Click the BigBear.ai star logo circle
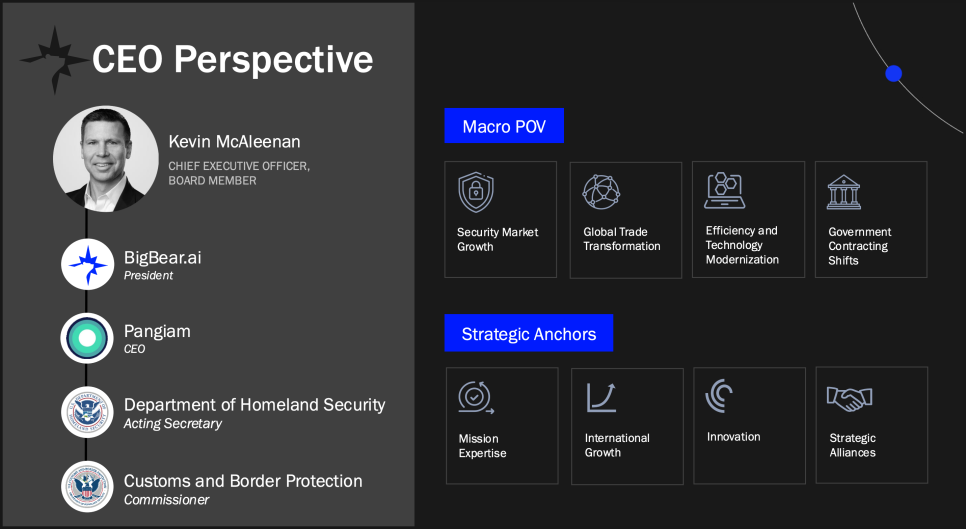The height and width of the screenshot is (529, 966). (87, 264)
